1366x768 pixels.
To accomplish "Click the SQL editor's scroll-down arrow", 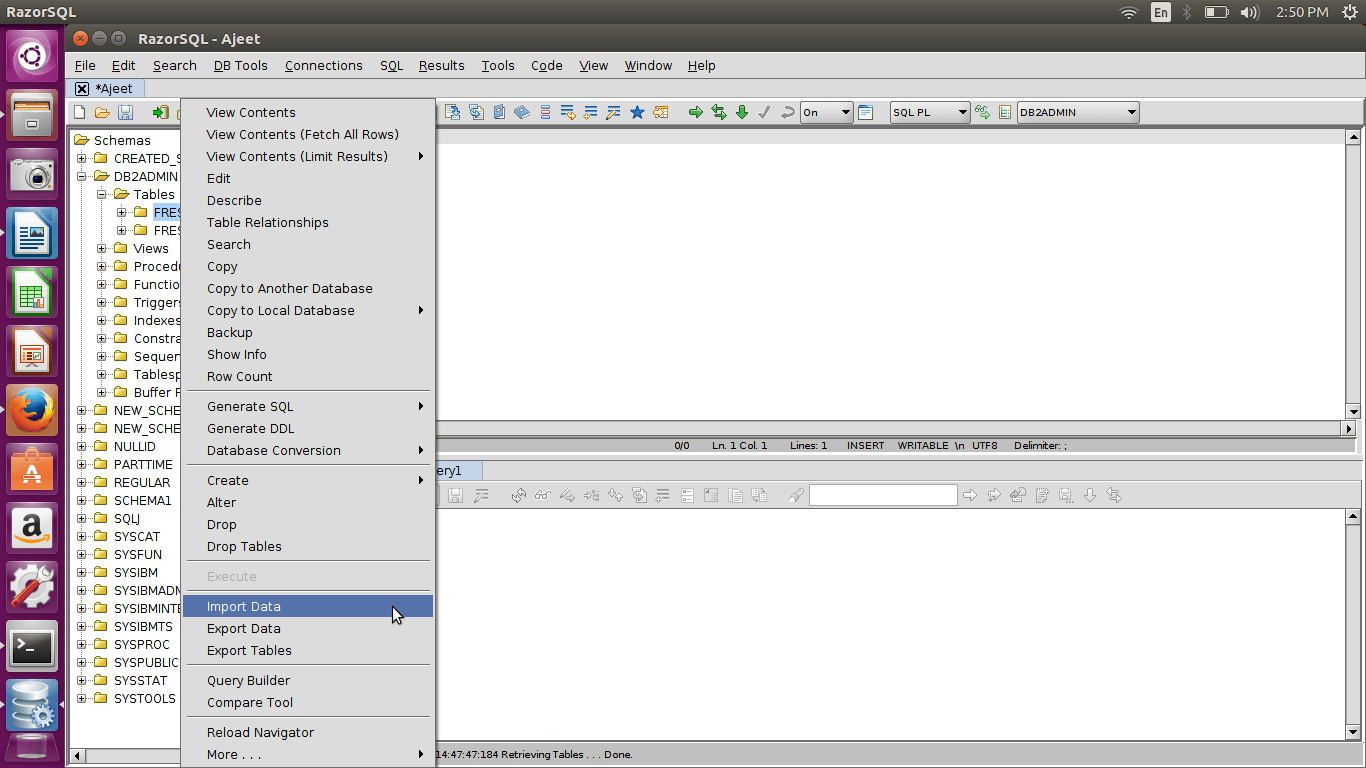I will 1353,411.
